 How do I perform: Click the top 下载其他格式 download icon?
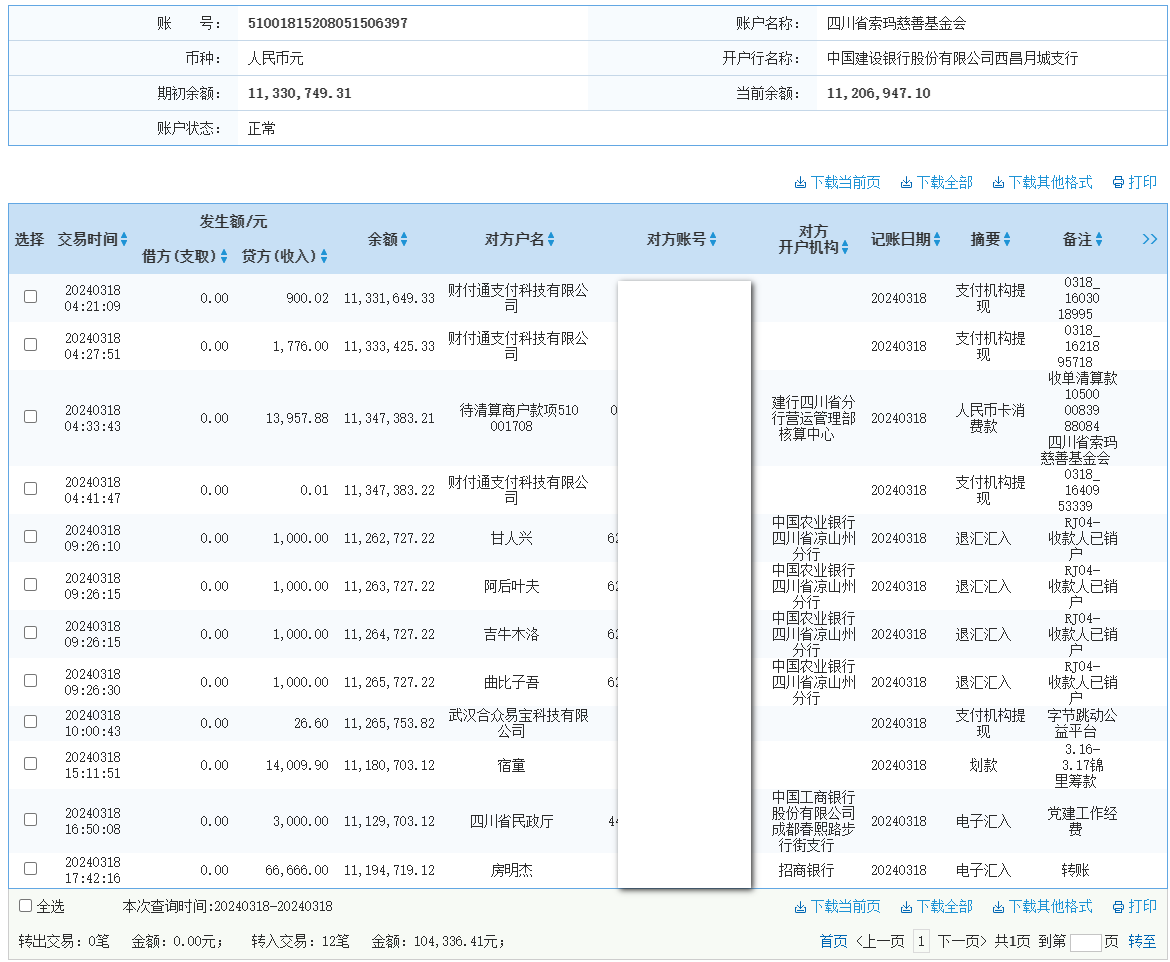(x=998, y=183)
